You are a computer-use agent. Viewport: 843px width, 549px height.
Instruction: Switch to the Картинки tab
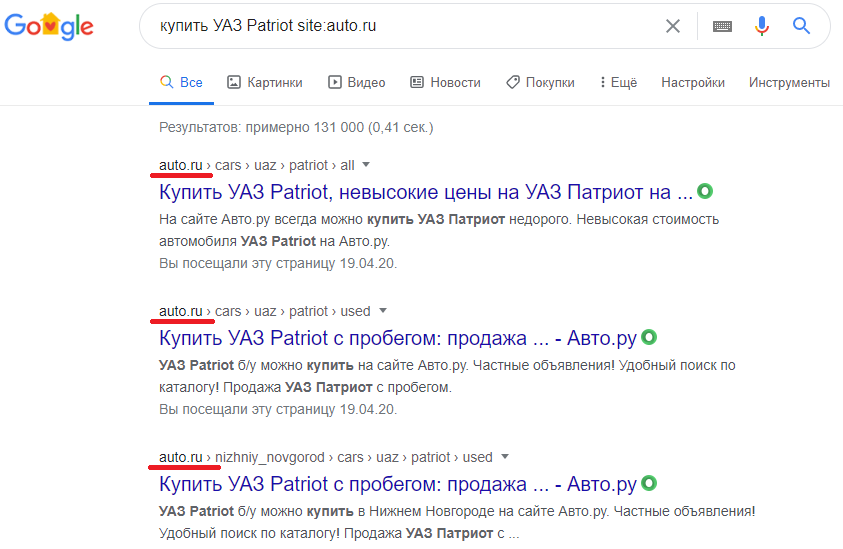point(265,82)
